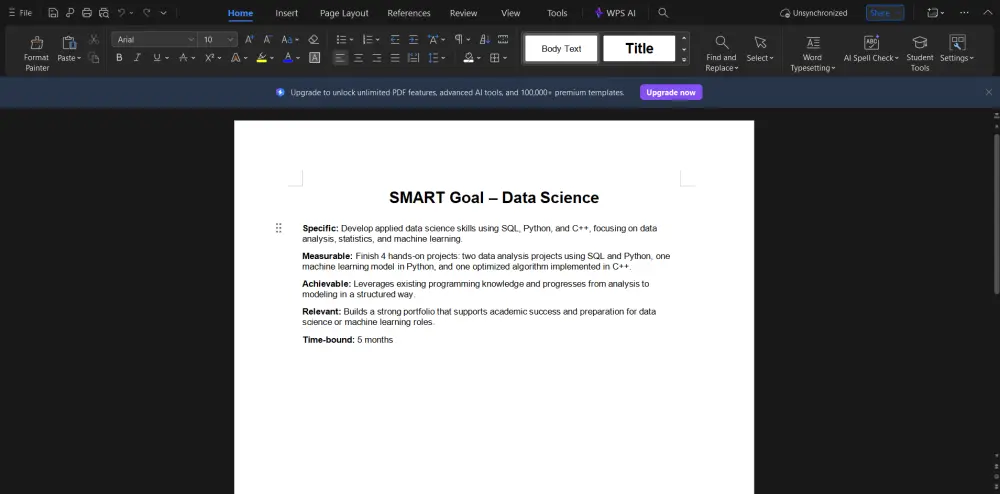
Task: Increase paragraph indent
Action: [413, 40]
